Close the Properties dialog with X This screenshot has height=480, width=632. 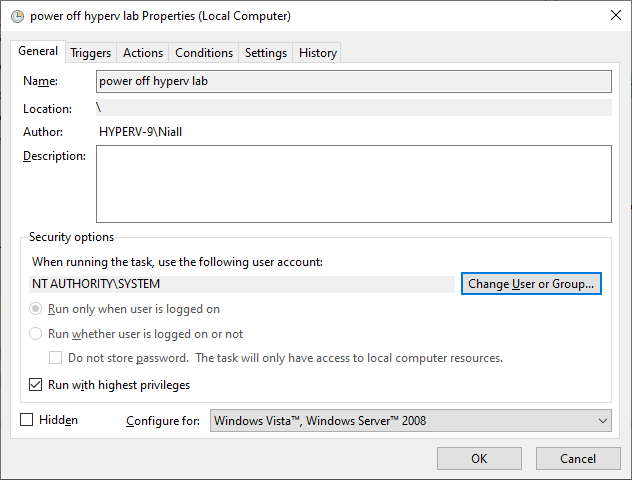615,15
